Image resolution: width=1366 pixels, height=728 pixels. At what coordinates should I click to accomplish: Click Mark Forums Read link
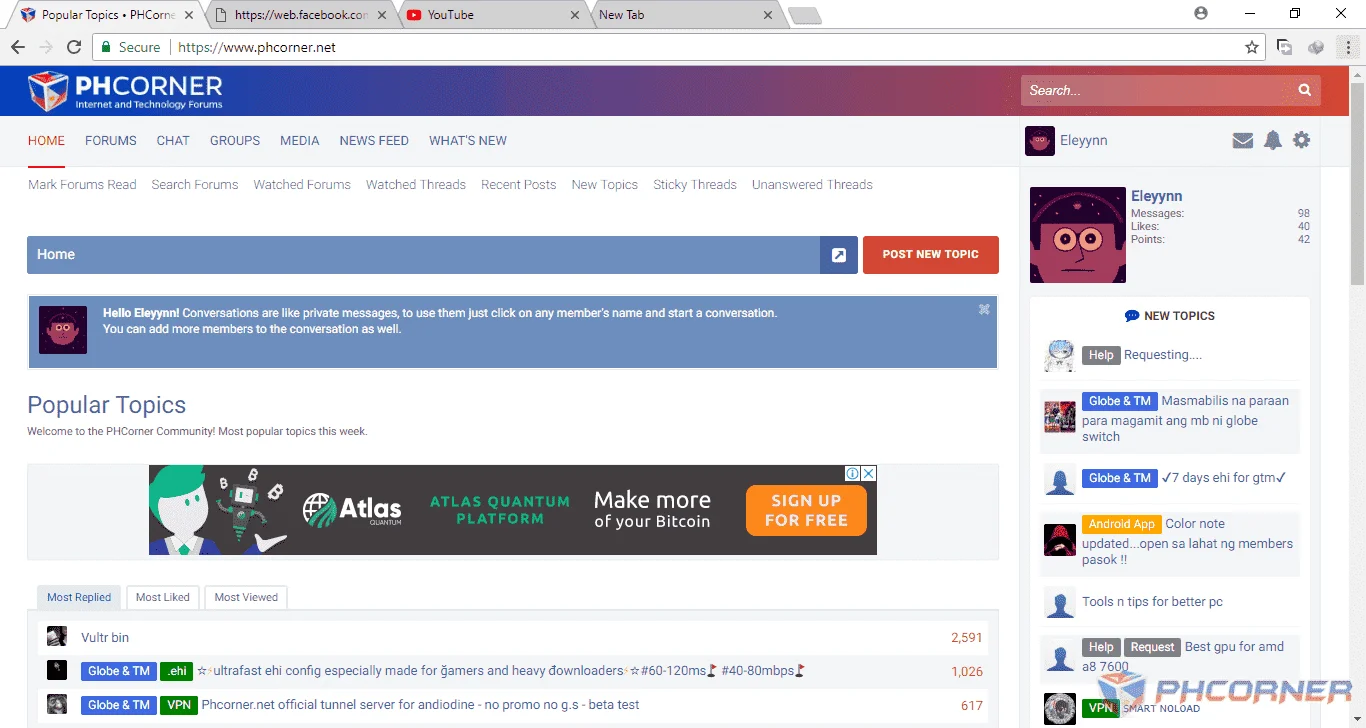pos(82,185)
